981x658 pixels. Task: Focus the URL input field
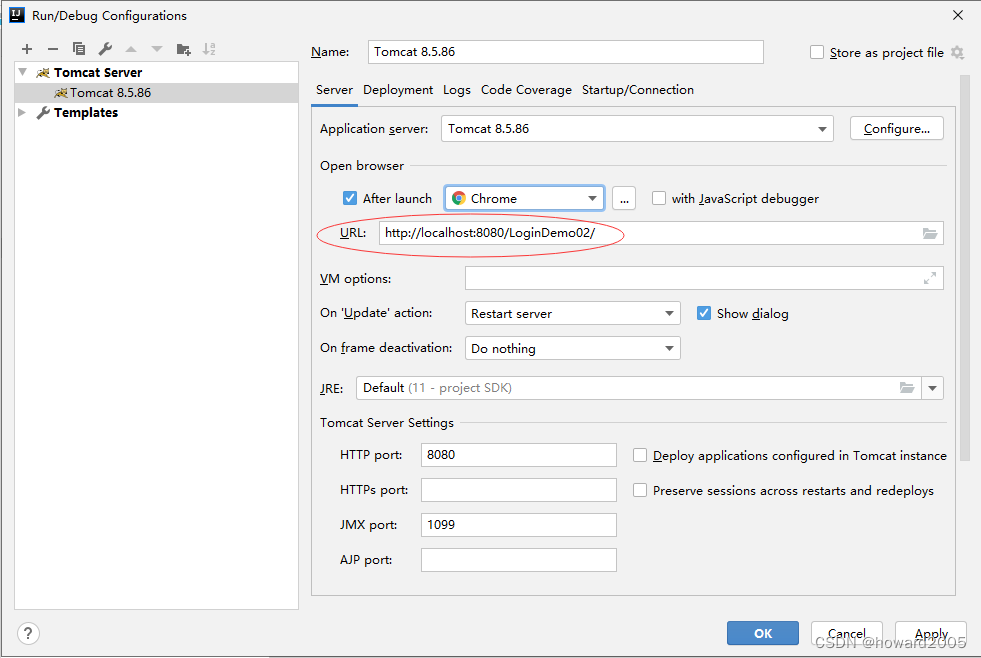click(x=661, y=233)
